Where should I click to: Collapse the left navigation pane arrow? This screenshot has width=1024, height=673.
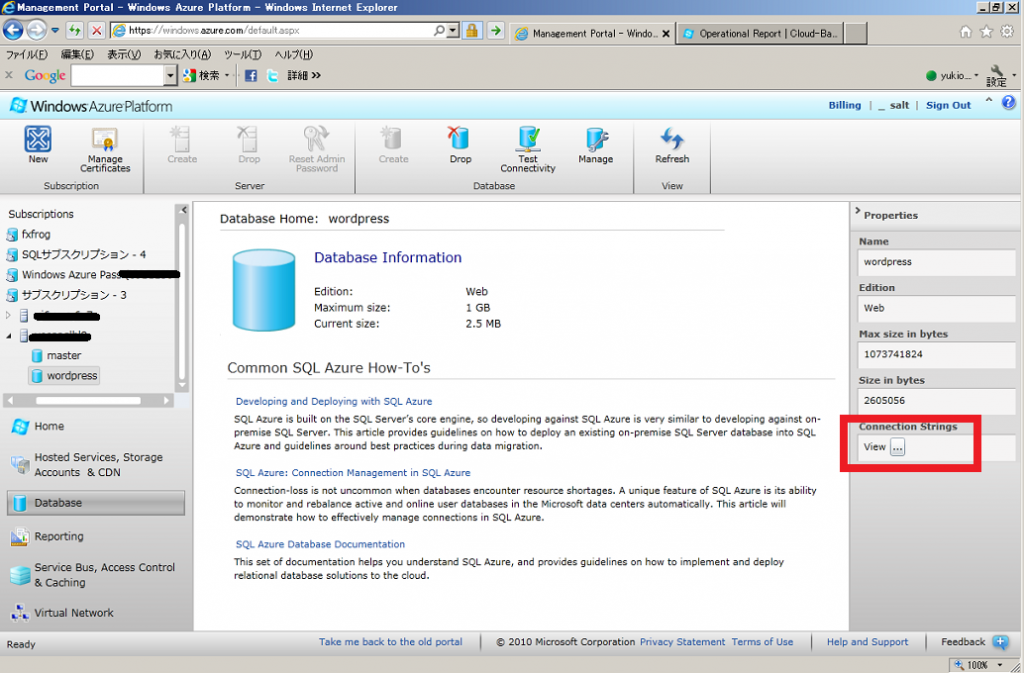click(182, 210)
